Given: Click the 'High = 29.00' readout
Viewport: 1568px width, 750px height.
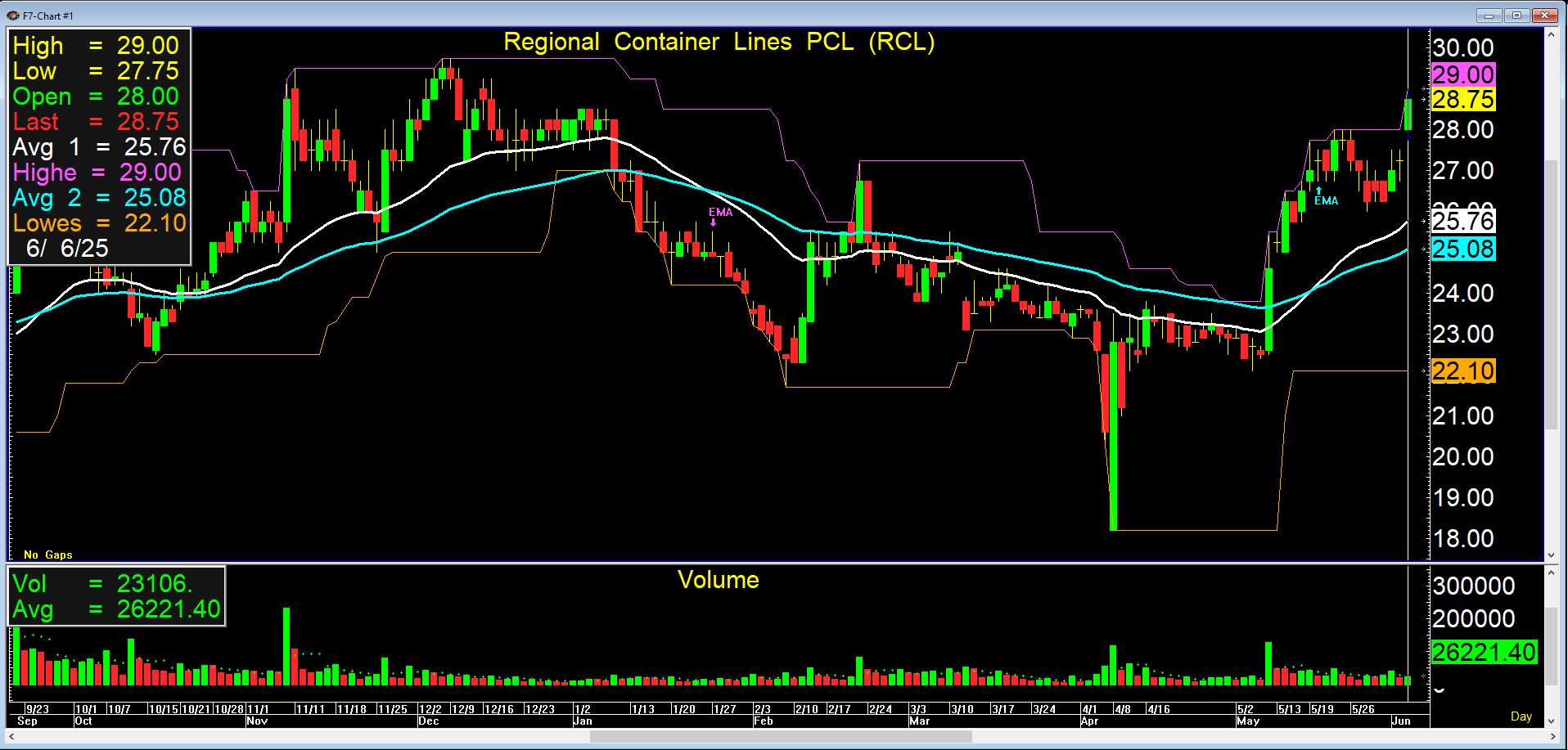Looking at the screenshot, I should 96,46.
